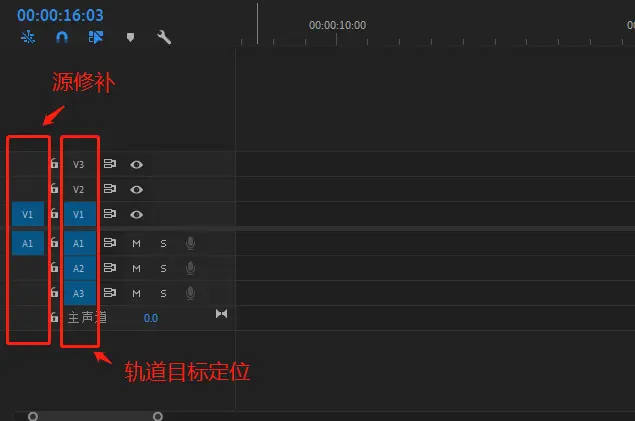The image size is (635, 421).
Task: Toggle sync lock on track A2
Action: coord(110,268)
